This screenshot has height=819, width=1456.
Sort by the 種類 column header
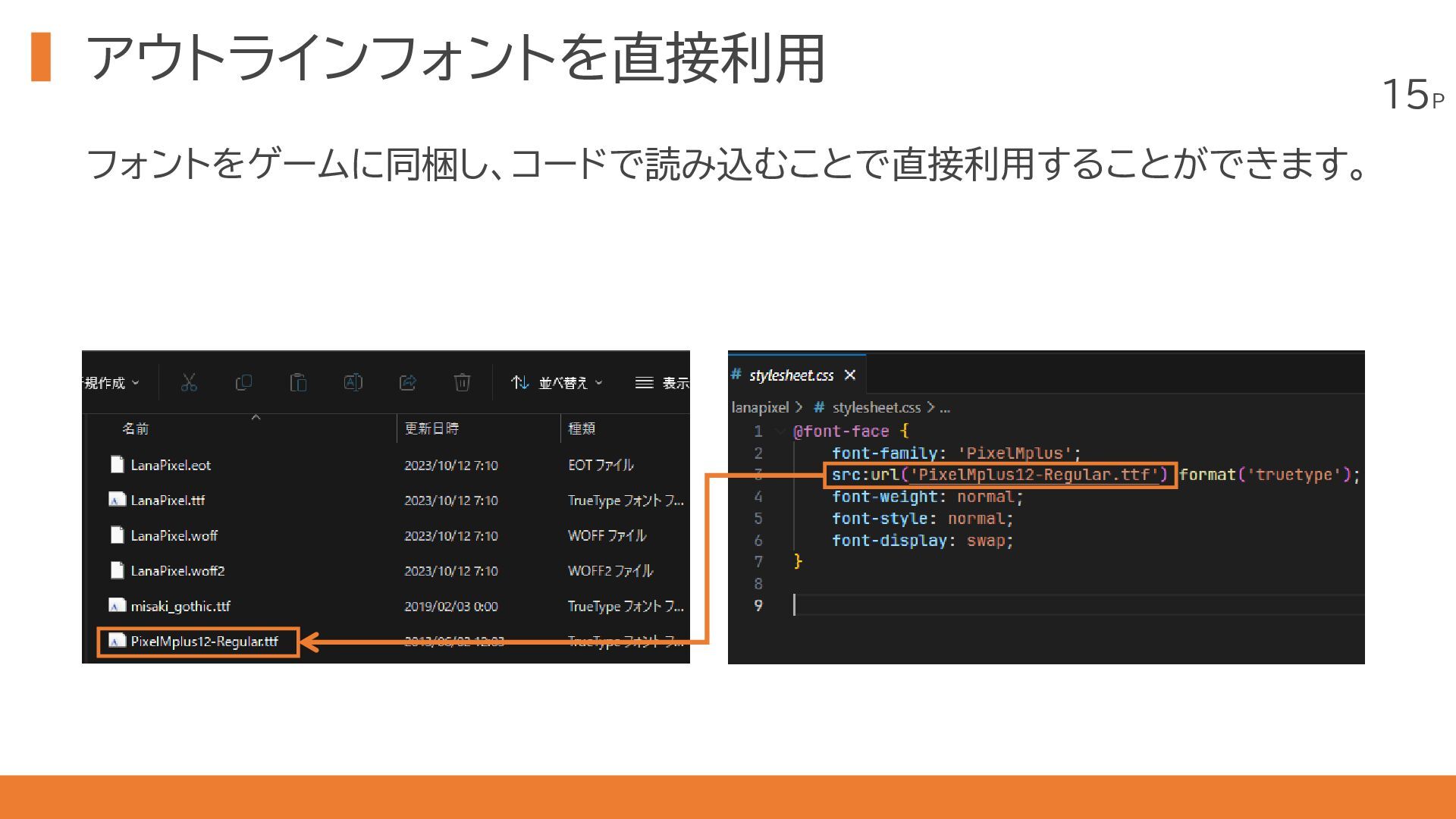(x=582, y=428)
